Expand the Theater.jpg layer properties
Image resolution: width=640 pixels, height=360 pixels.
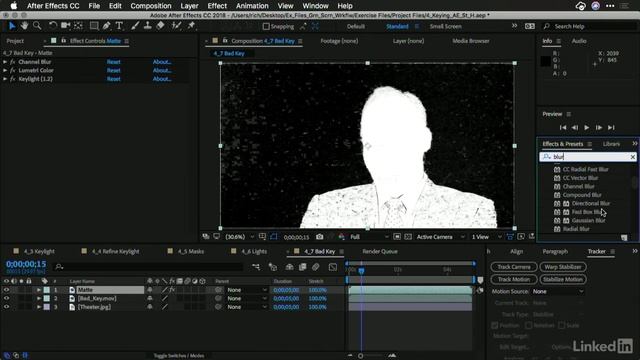[39, 307]
